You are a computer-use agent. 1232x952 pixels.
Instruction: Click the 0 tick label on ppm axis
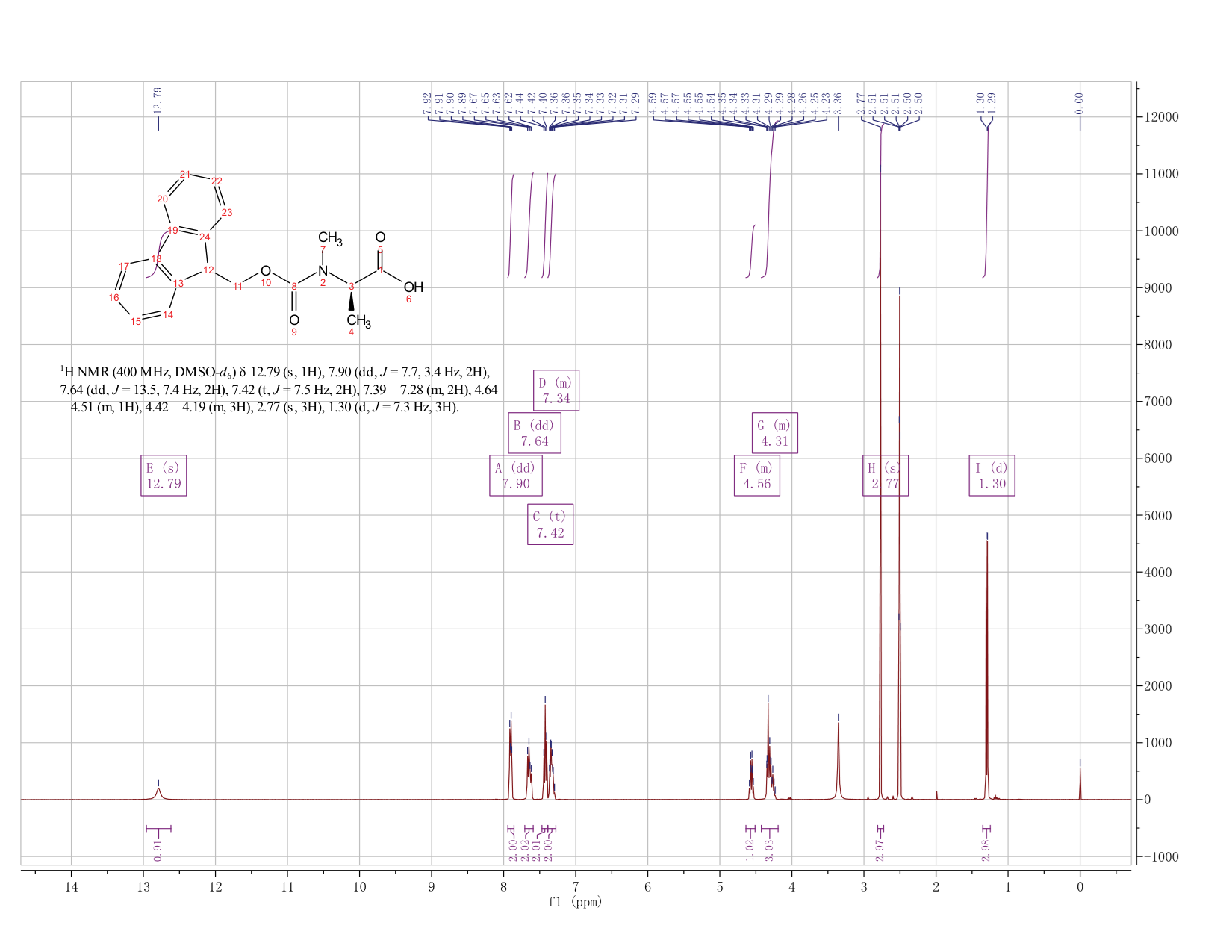[x=1080, y=886]
